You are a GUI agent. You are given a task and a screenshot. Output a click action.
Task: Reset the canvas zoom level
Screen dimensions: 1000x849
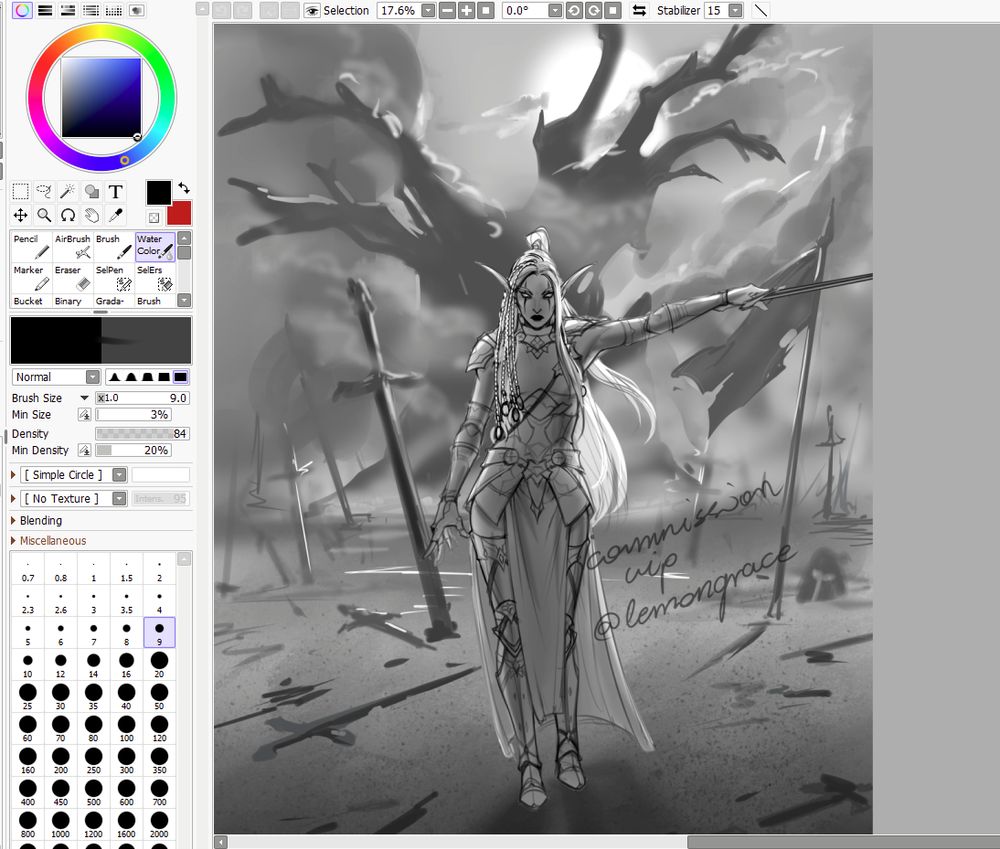point(486,11)
